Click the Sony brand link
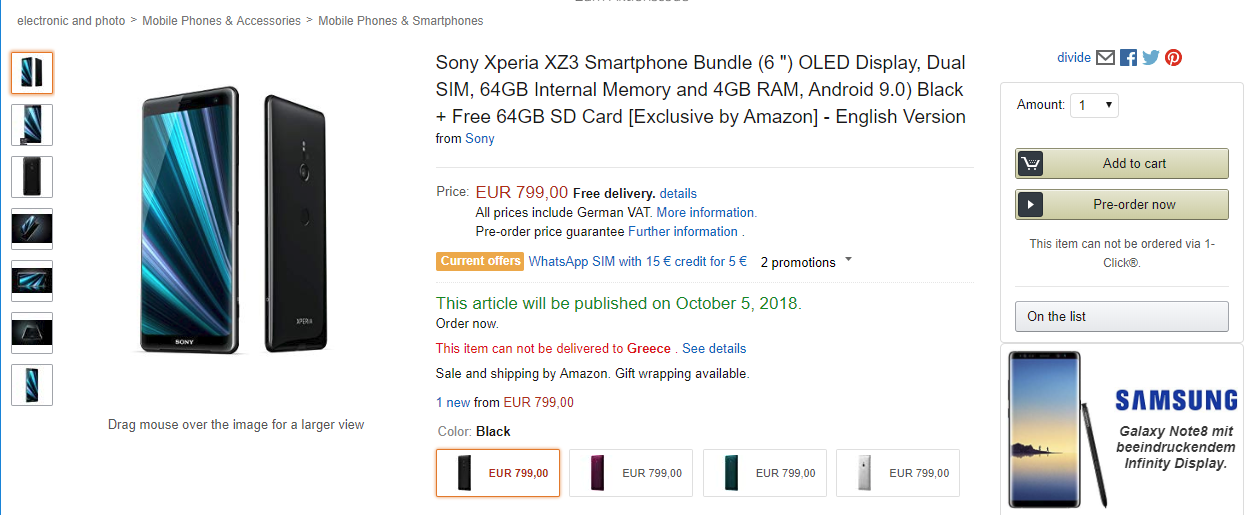Screen dimensions: 1258x515 [480, 139]
